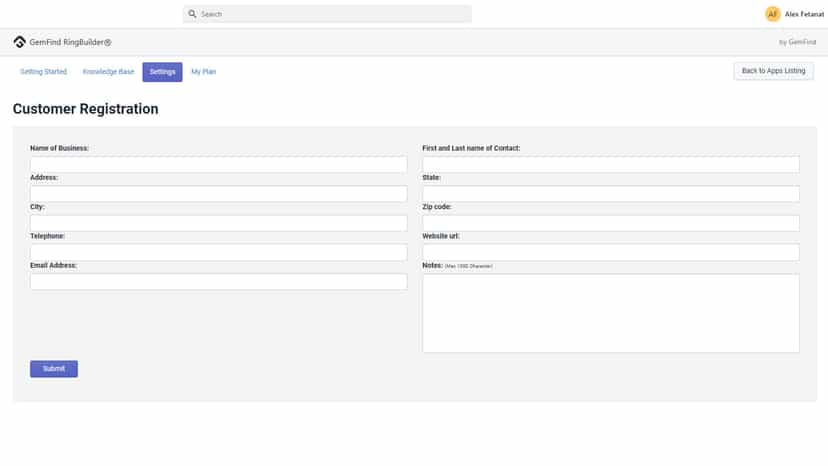Viewport: 828px width, 466px height.
Task: Select the City input field
Action: [219, 223]
